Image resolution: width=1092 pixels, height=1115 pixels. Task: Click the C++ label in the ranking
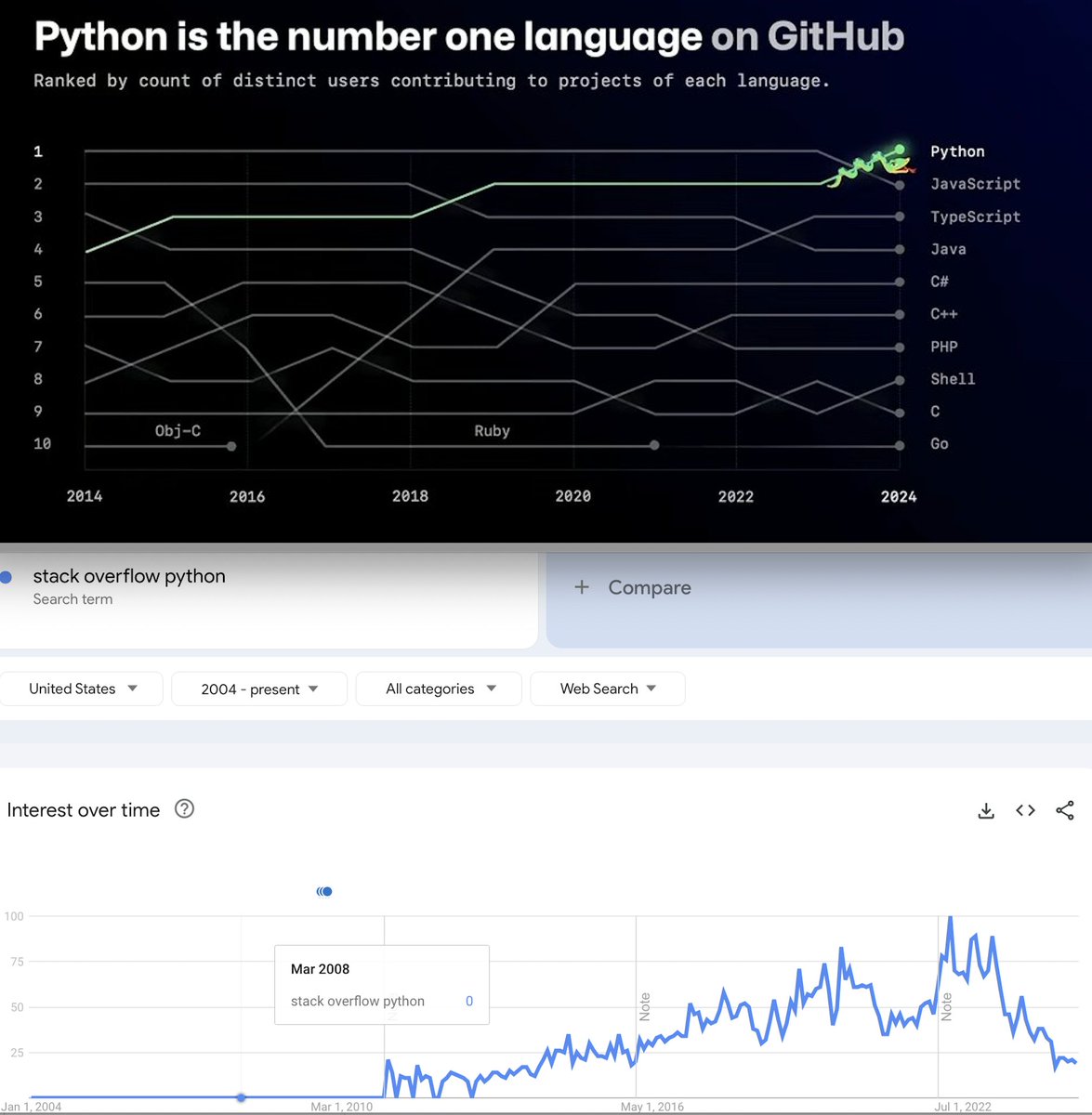coord(944,314)
